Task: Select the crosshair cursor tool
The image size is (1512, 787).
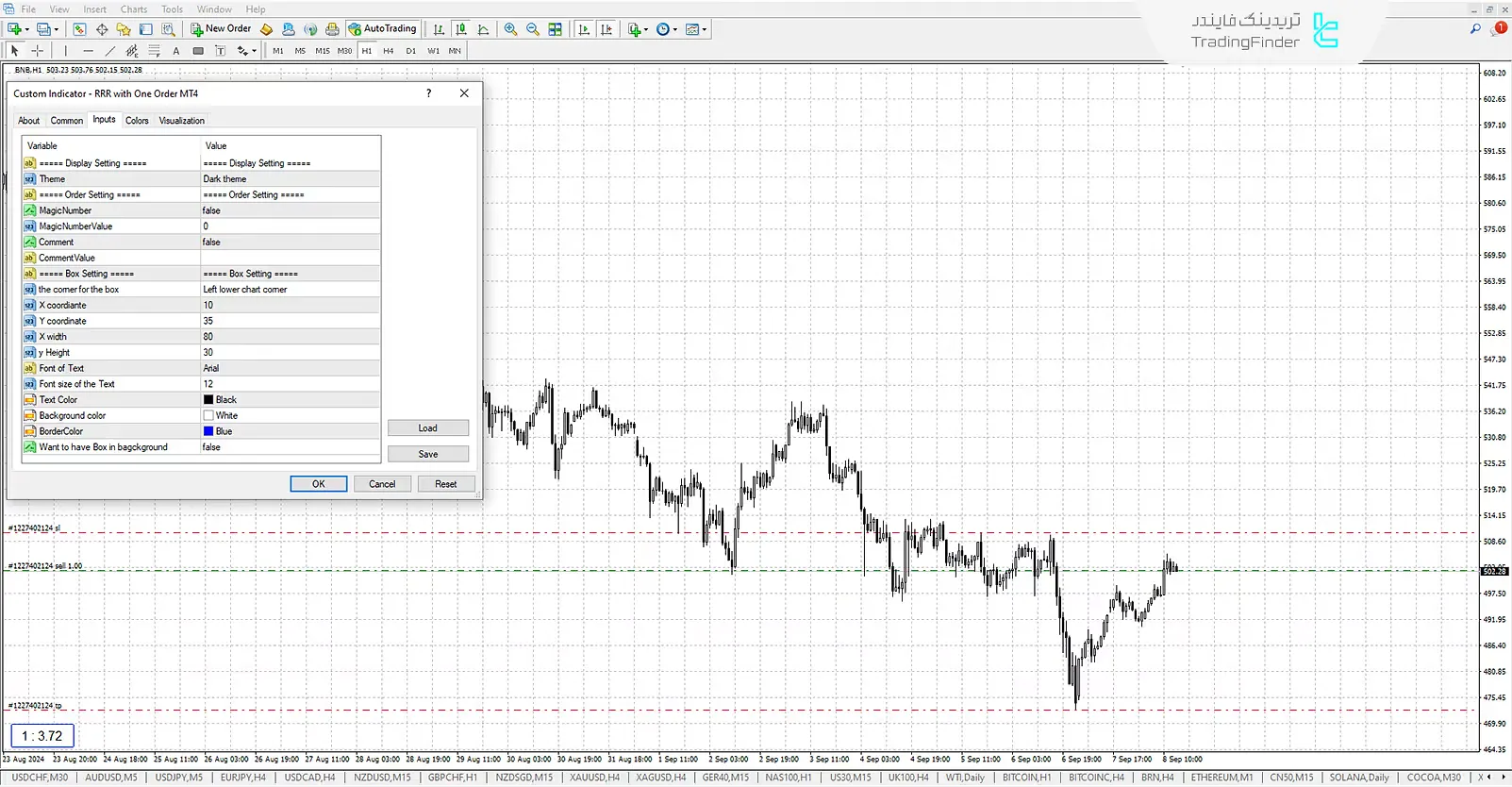Action: click(38, 51)
